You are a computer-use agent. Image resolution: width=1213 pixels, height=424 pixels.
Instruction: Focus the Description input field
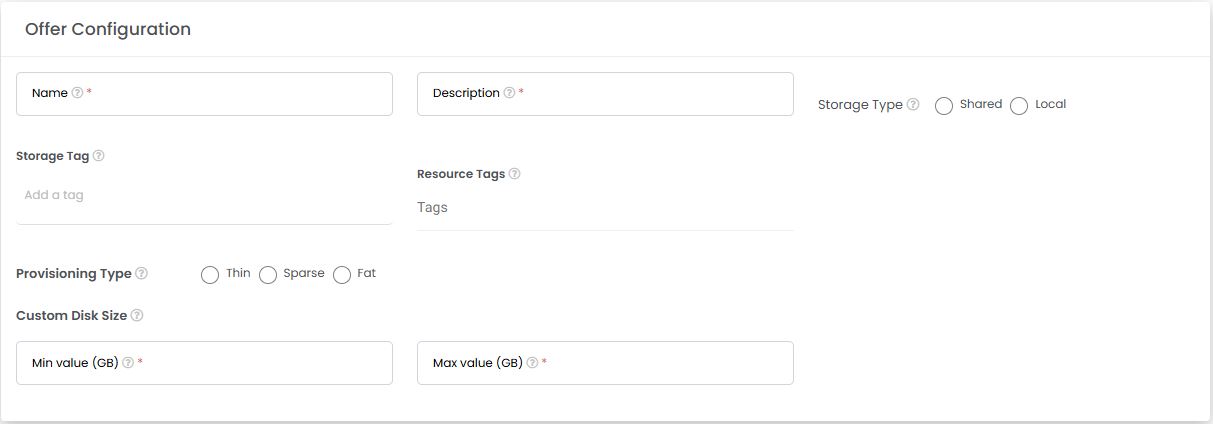click(x=605, y=94)
